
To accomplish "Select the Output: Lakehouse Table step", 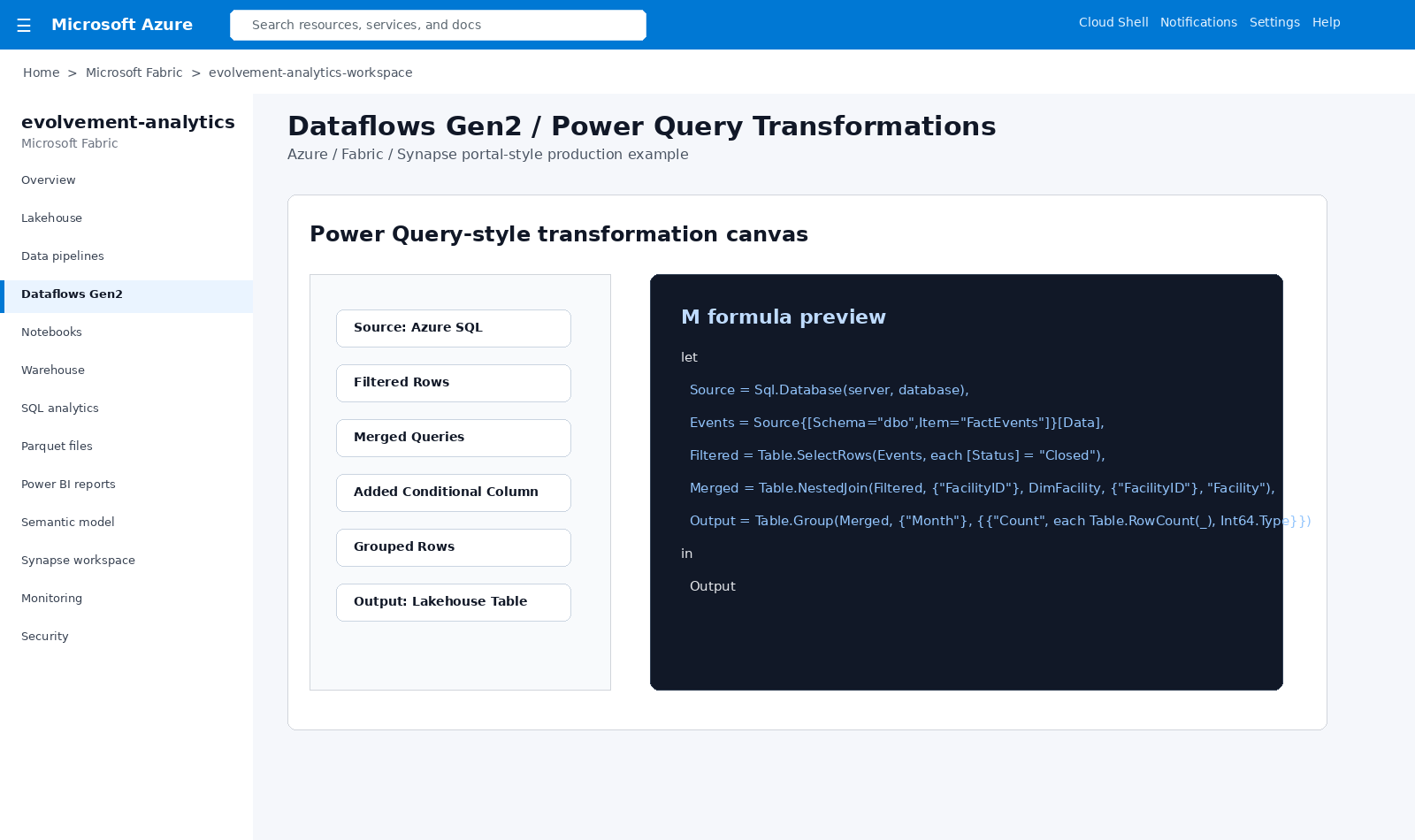I will (x=454, y=602).
